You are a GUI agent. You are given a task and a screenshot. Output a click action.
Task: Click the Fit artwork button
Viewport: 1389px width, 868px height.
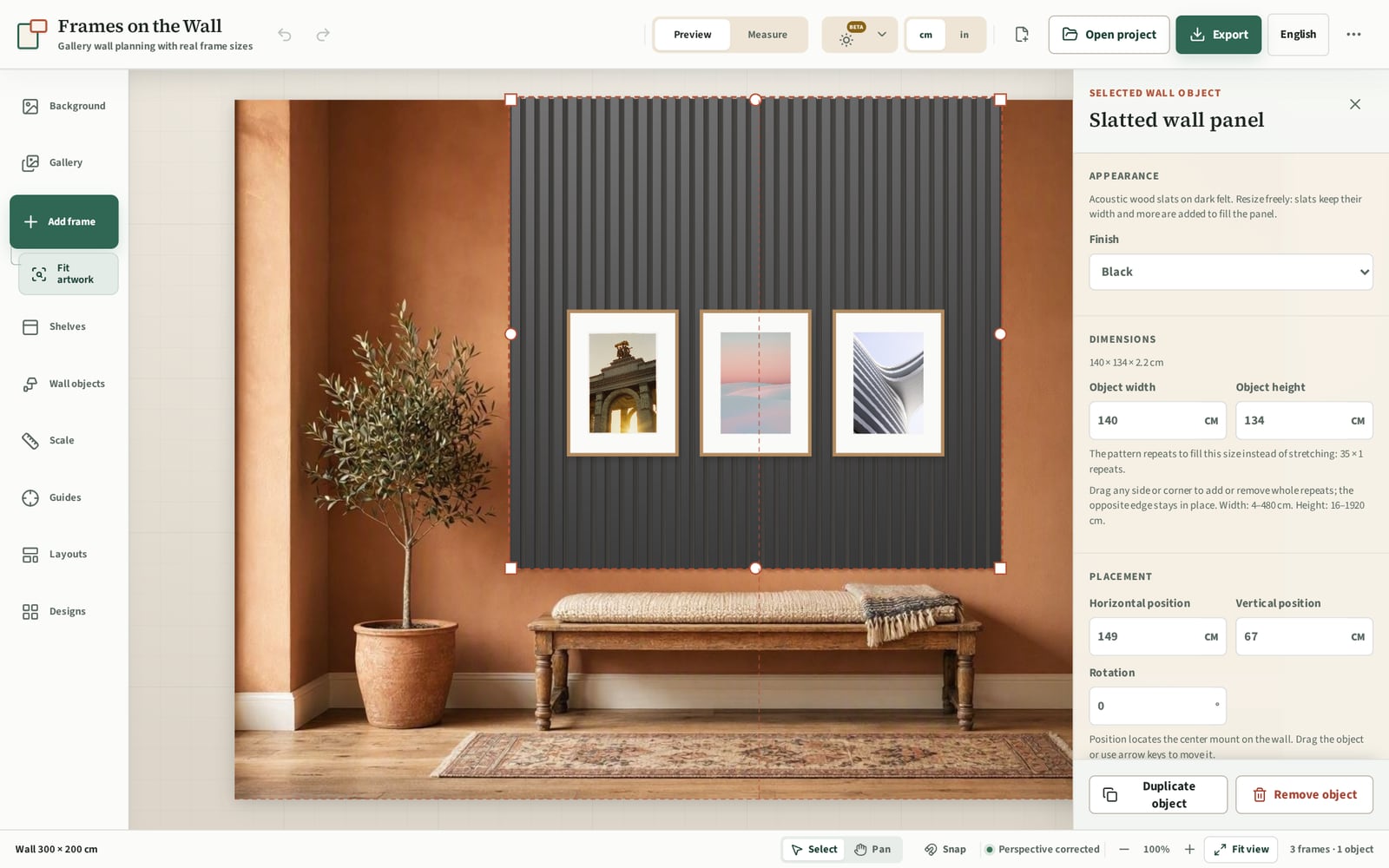click(x=69, y=274)
